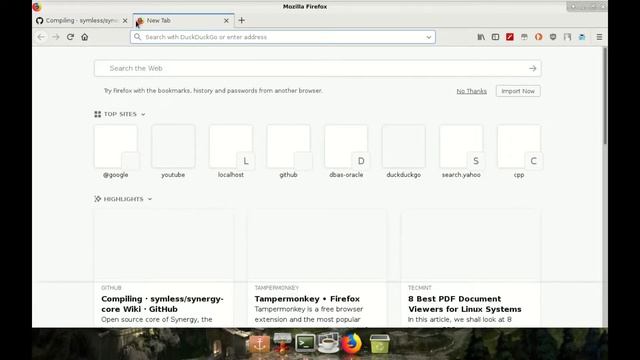
Task: Open Firefox from the dock
Action: click(x=351, y=343)
